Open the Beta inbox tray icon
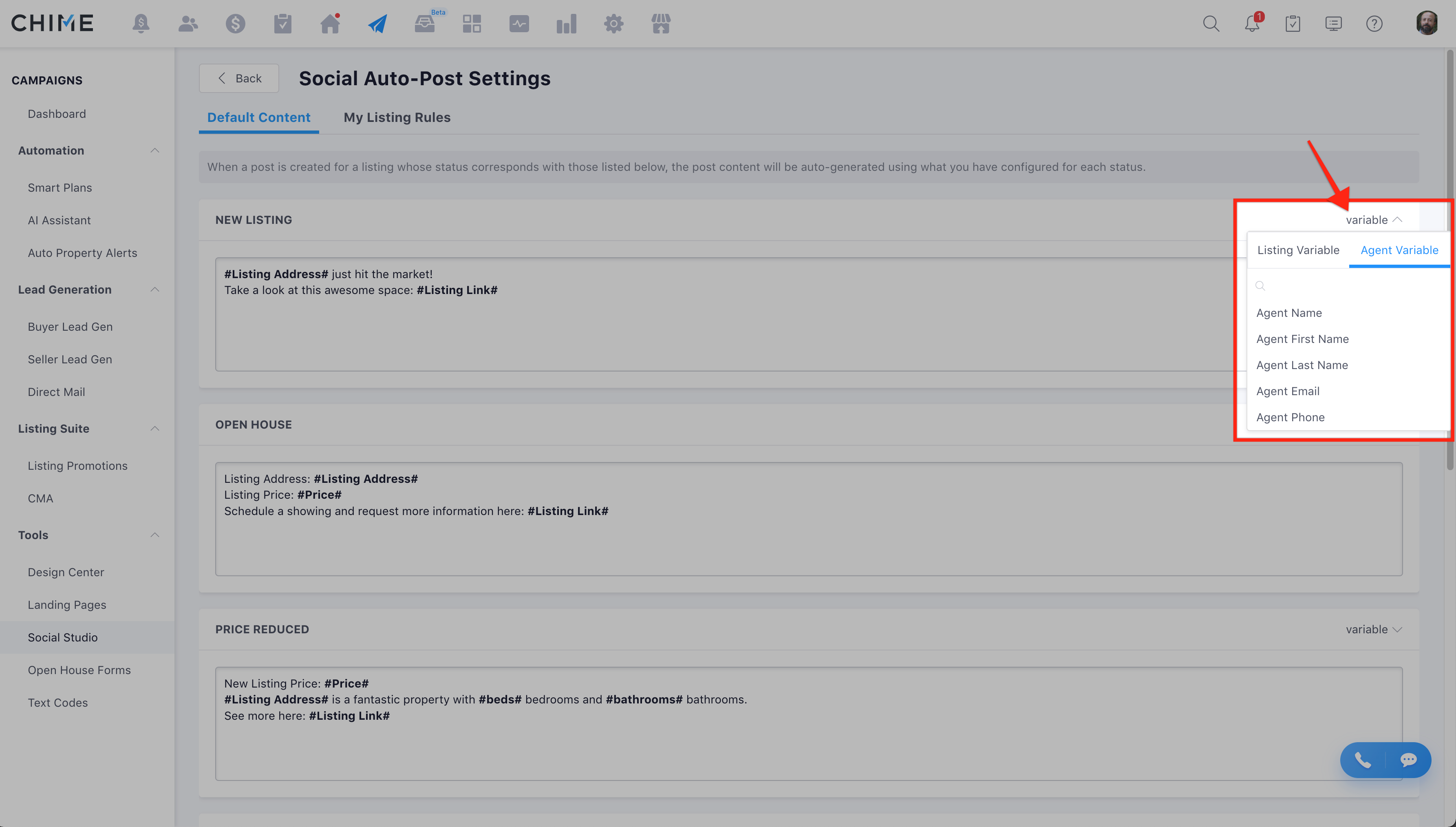1456x827 pixels. [x=425, y=24]
